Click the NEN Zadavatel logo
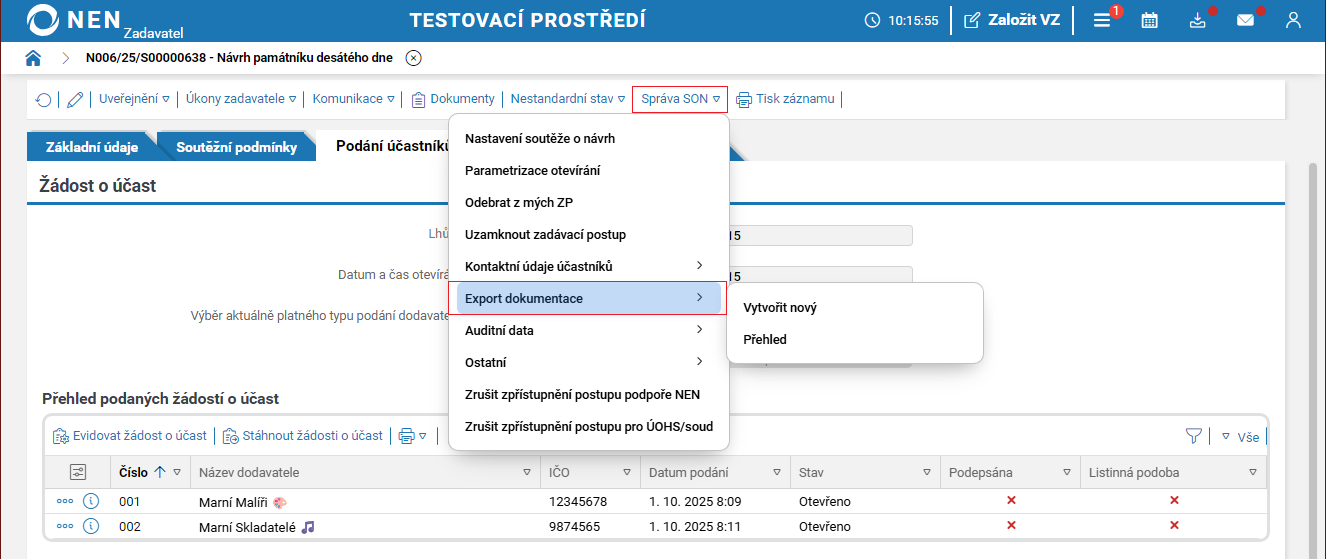Image resolution: width=1326 pixels, height=559 pixels. 106,20
